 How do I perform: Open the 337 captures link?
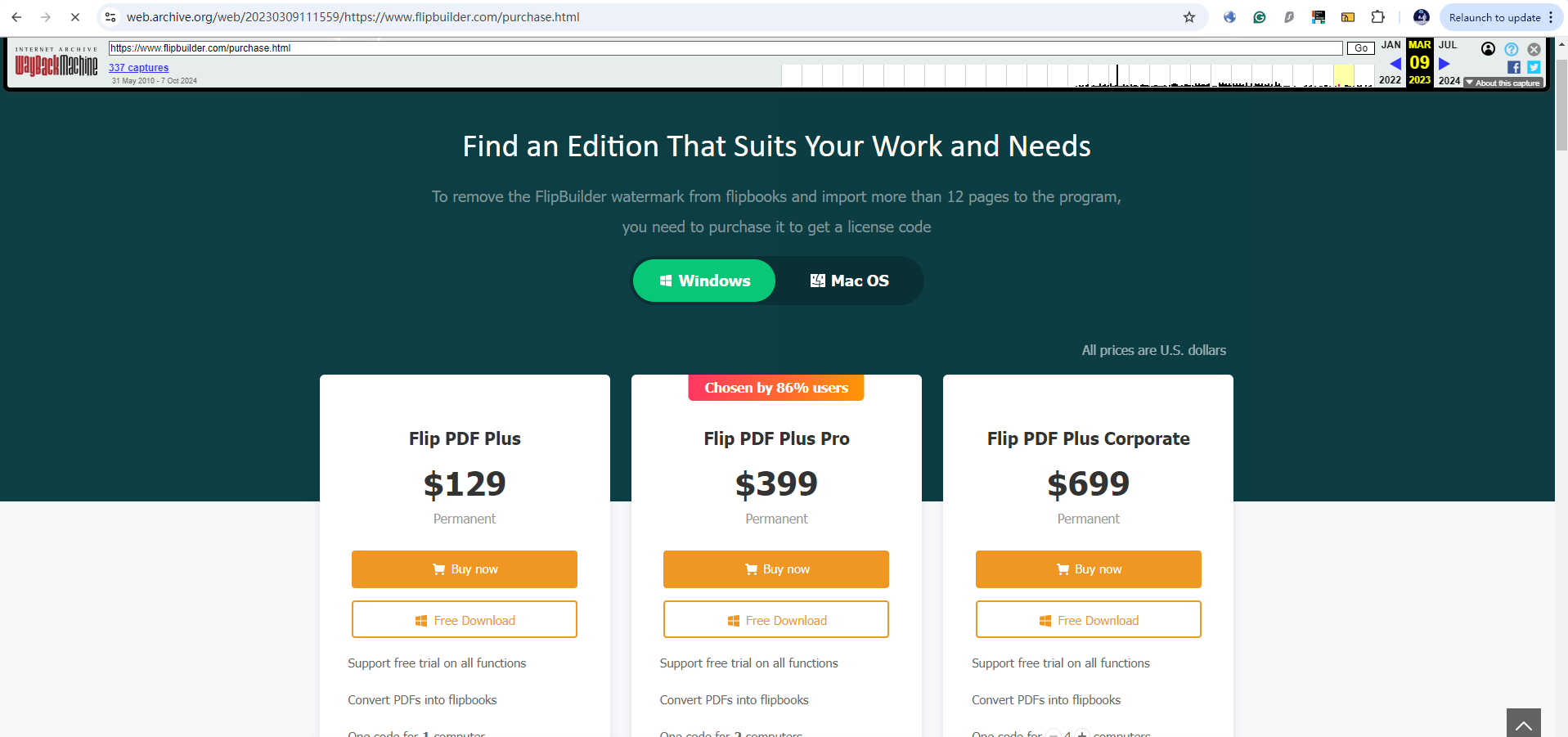pos(138,68)
